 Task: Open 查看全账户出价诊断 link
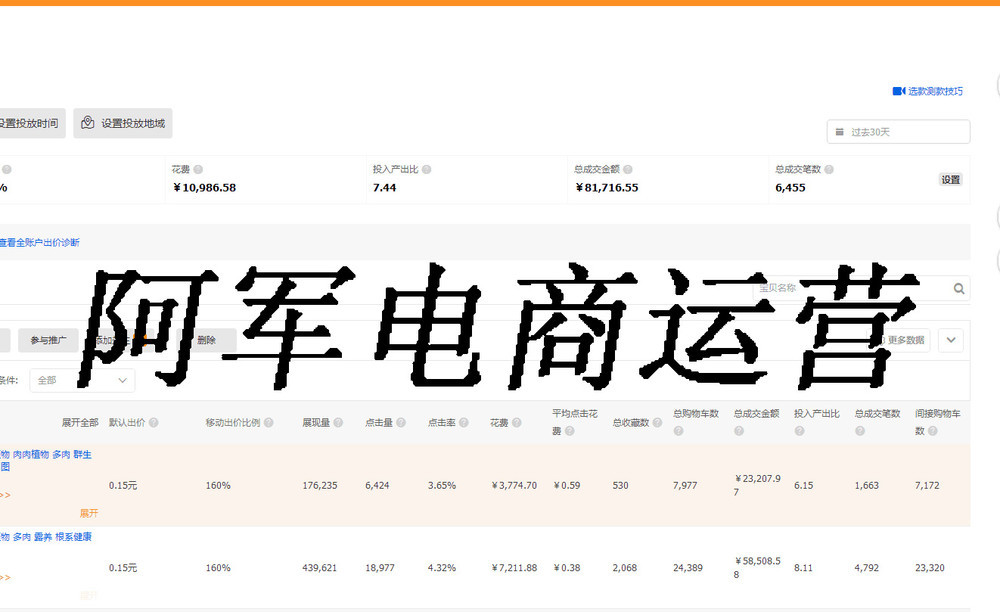click(40, 242)
